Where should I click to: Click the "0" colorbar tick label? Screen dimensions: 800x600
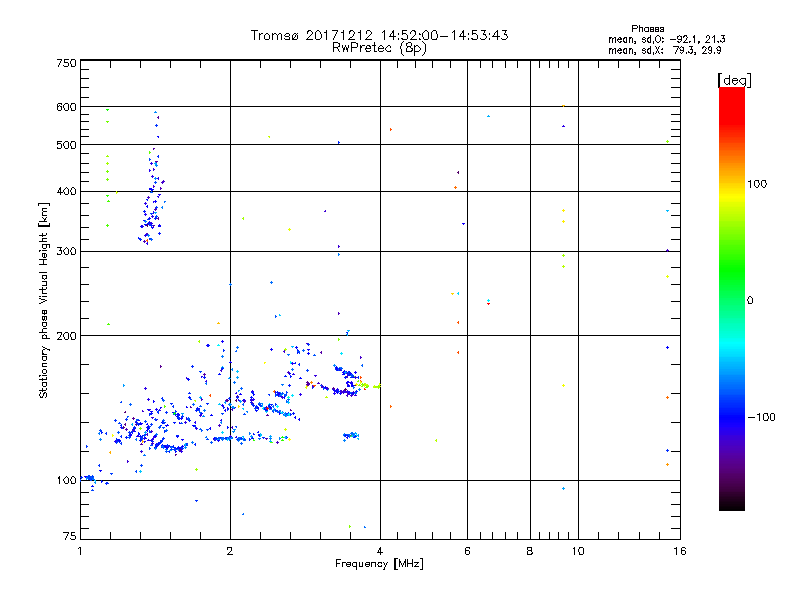(x=749, y=301)
